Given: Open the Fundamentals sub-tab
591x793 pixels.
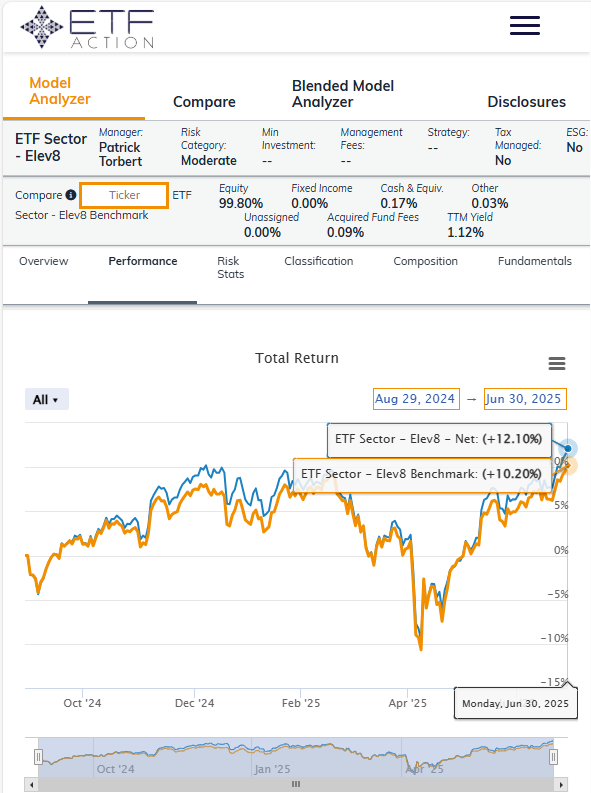Looking at the screenshot, I should (x=534, y=261).
